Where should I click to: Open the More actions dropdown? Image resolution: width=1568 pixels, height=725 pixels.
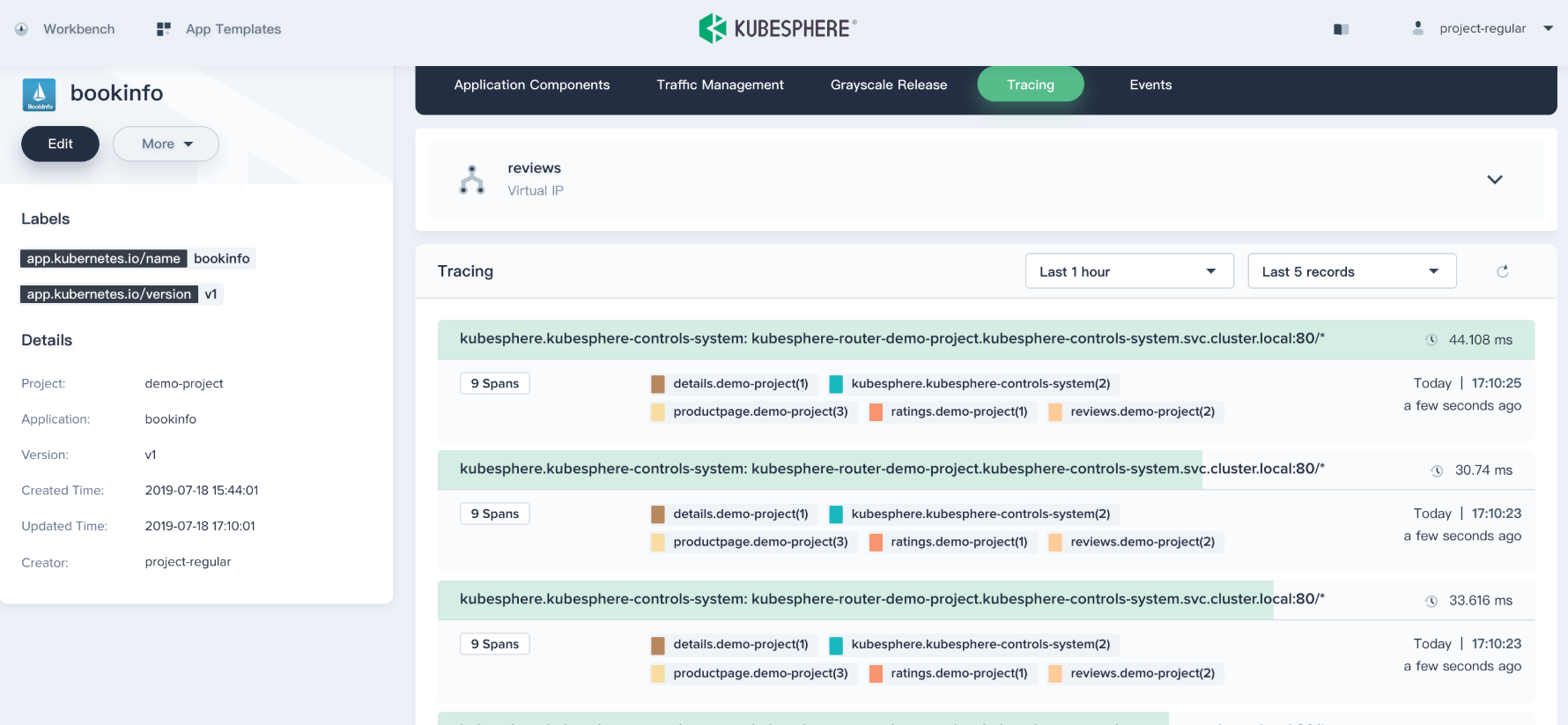(x=166, y=144)
